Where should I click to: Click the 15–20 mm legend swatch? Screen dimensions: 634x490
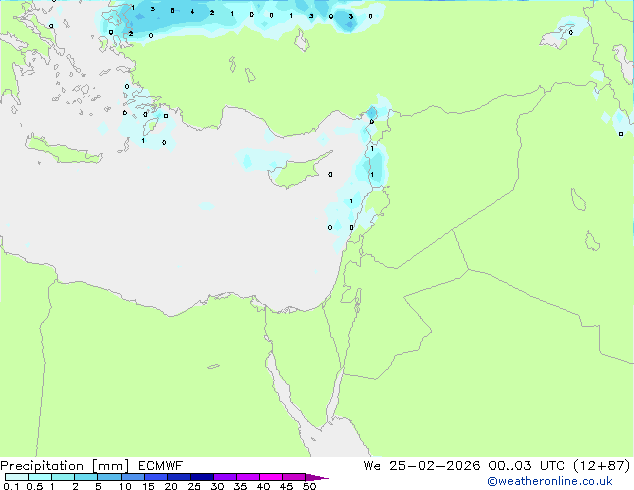point(156,477)
